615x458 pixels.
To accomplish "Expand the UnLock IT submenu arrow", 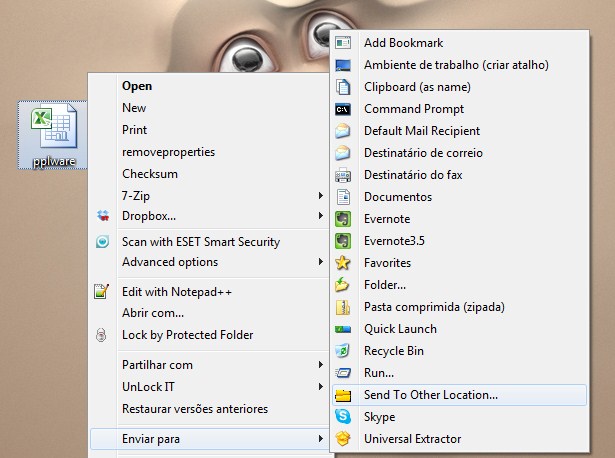I will click(321, 387).
